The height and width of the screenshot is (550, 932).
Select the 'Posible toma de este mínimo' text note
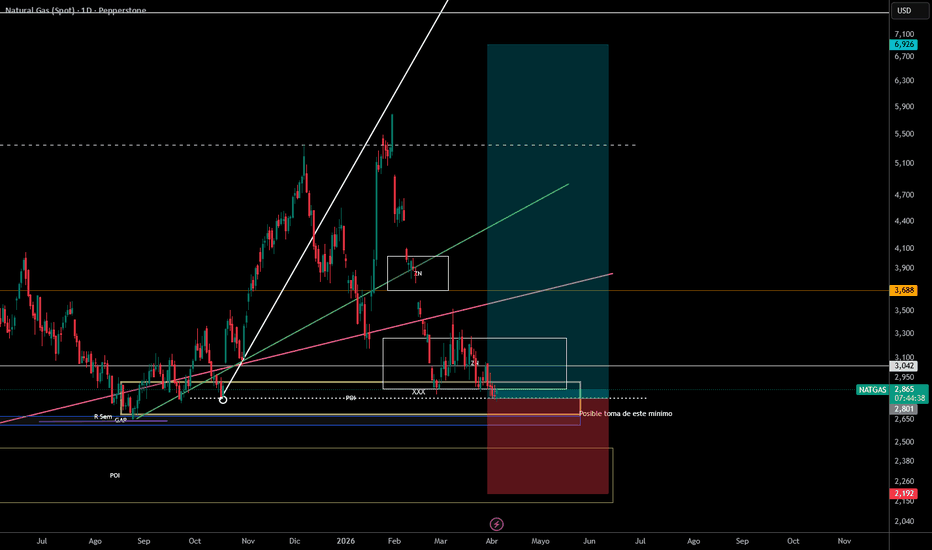pos(625,413)
